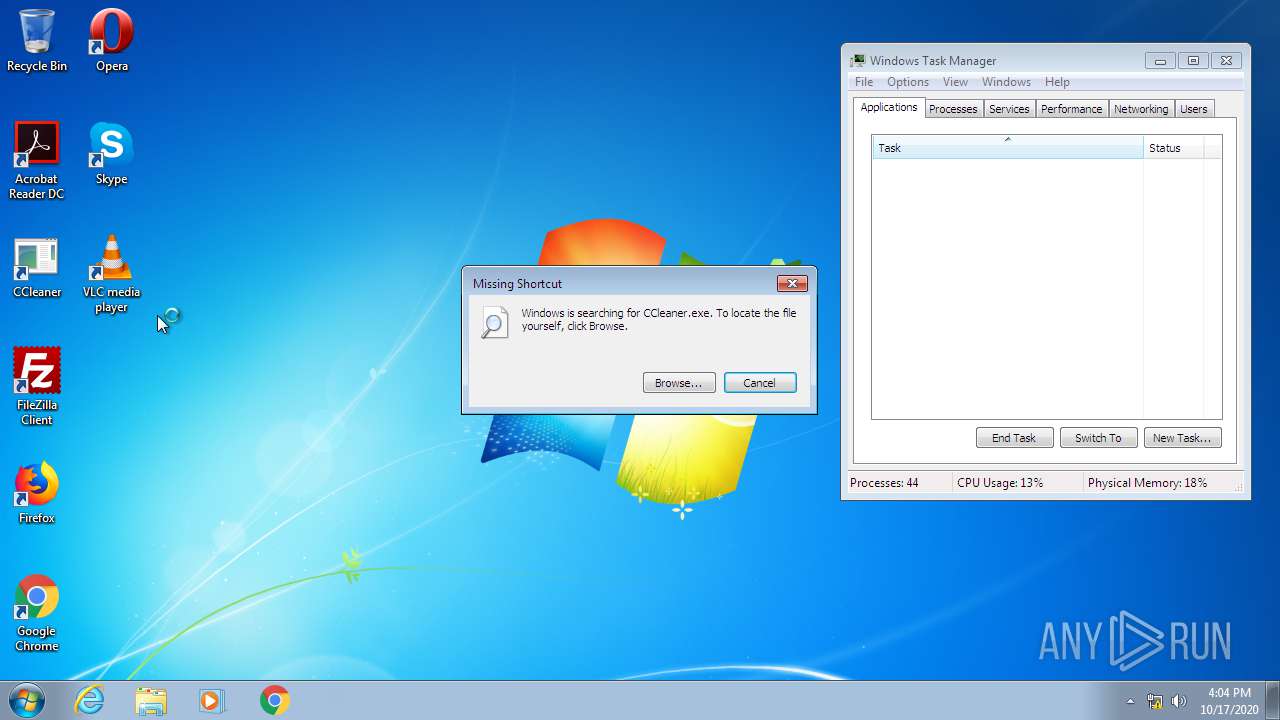
Task: Sort by the Status column header
Action: tap(1173, 148)
